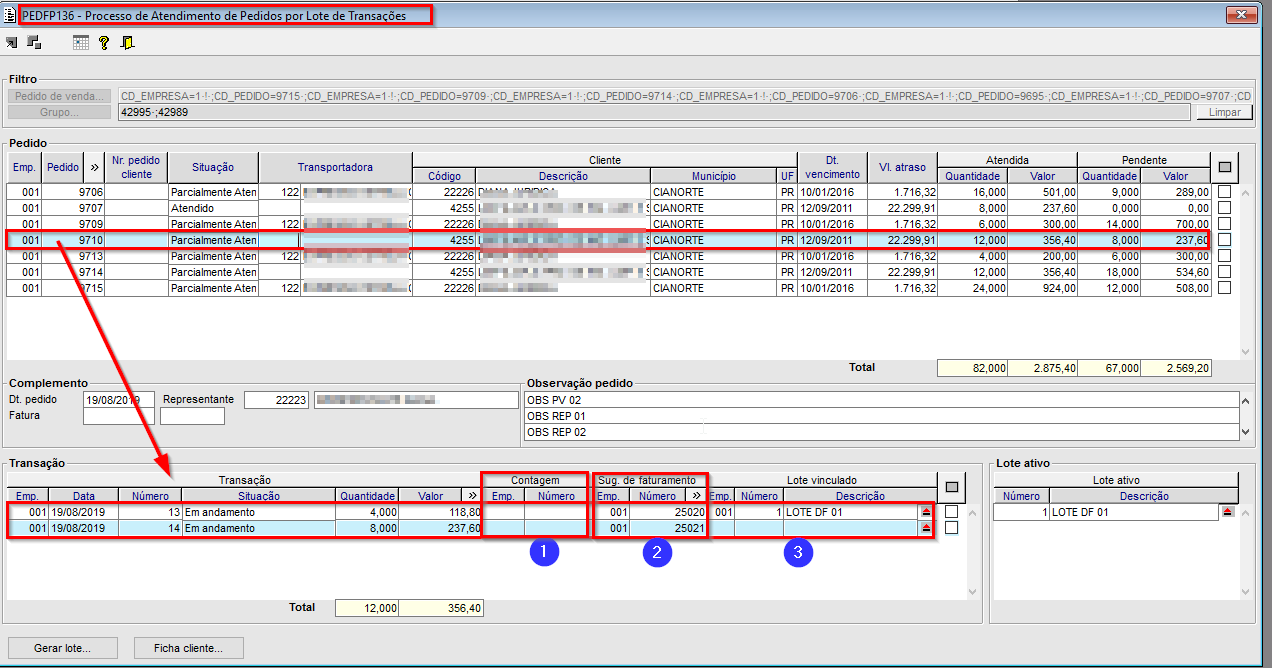Click the Transportadora column header
This screenshot has width=1272, height=668.
click(x=335, y=168)
